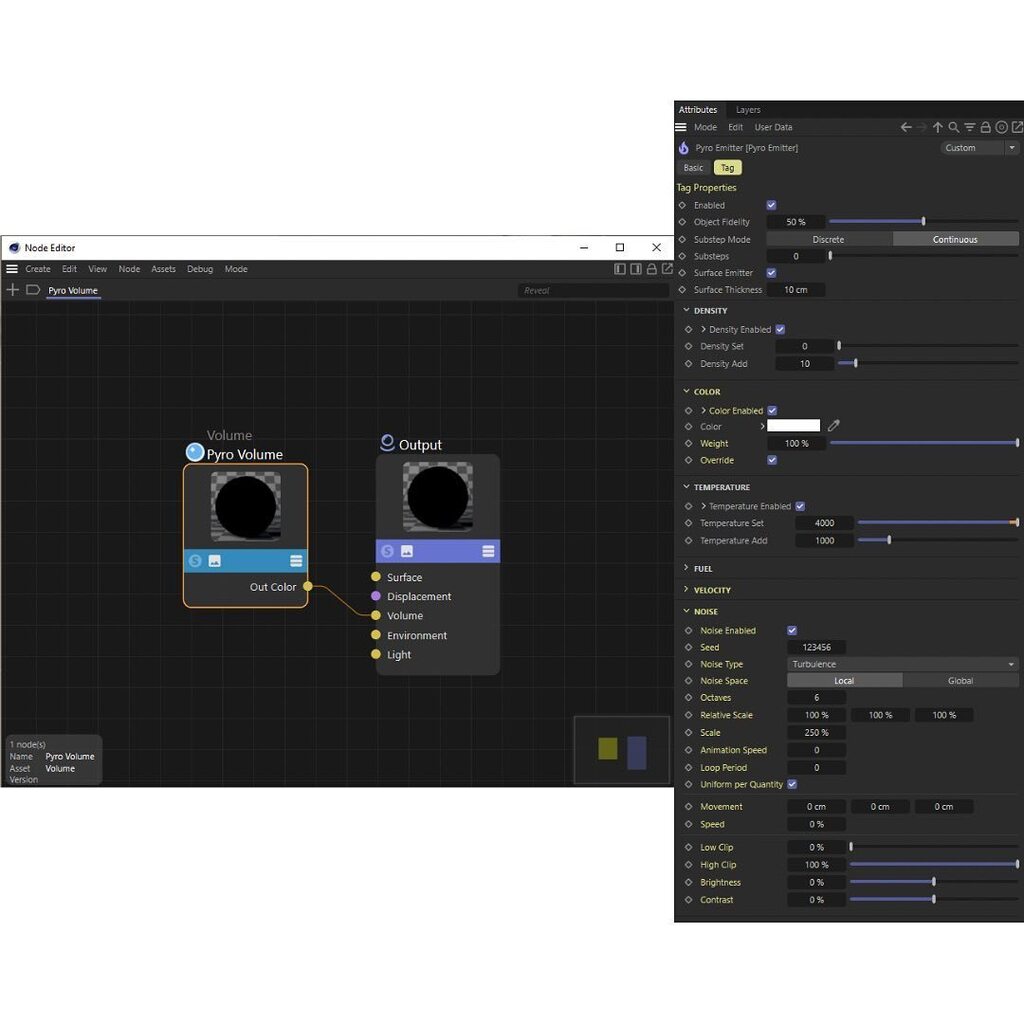Toggle the Density Enabled checkbox
The image size is (1024, 1024).
click(x=780, y=329)
